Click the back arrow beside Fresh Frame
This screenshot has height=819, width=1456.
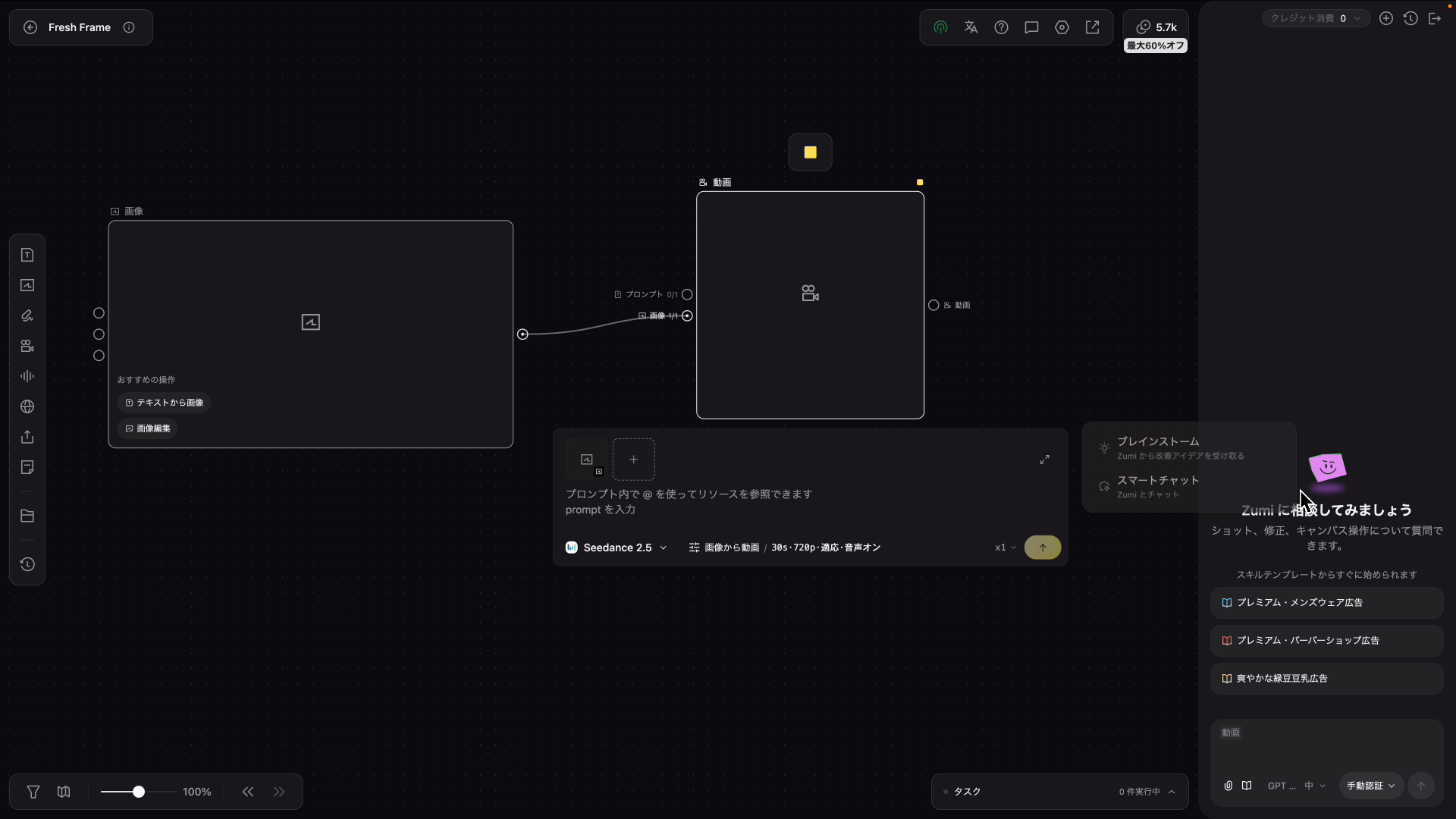30,27
